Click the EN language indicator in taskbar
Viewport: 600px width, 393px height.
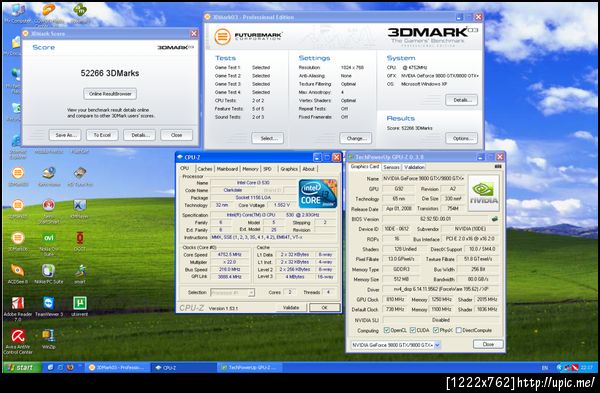click(x=545, y=368)
